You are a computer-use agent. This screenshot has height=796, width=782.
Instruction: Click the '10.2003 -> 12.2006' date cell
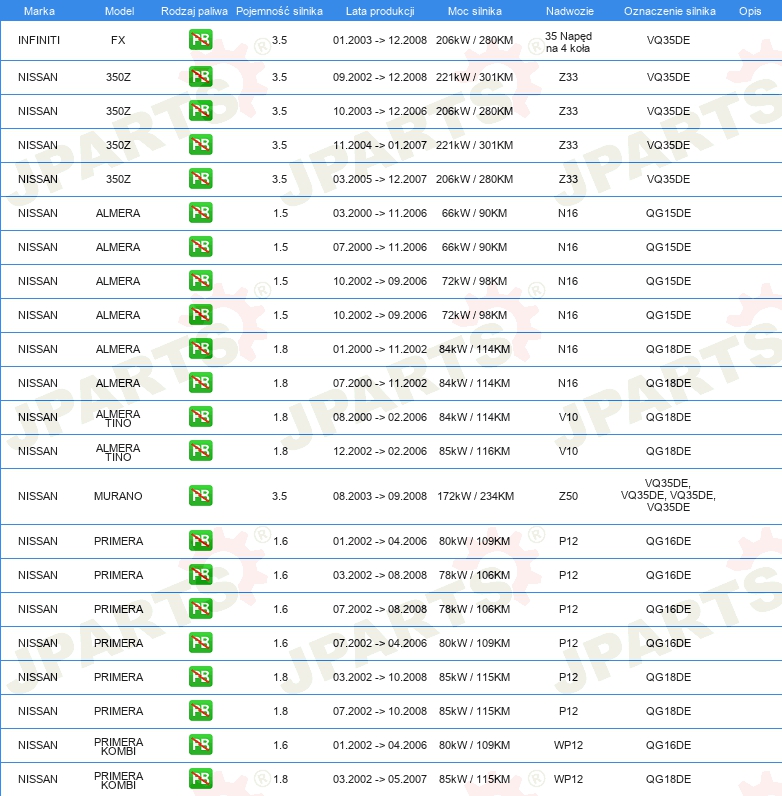380,111
